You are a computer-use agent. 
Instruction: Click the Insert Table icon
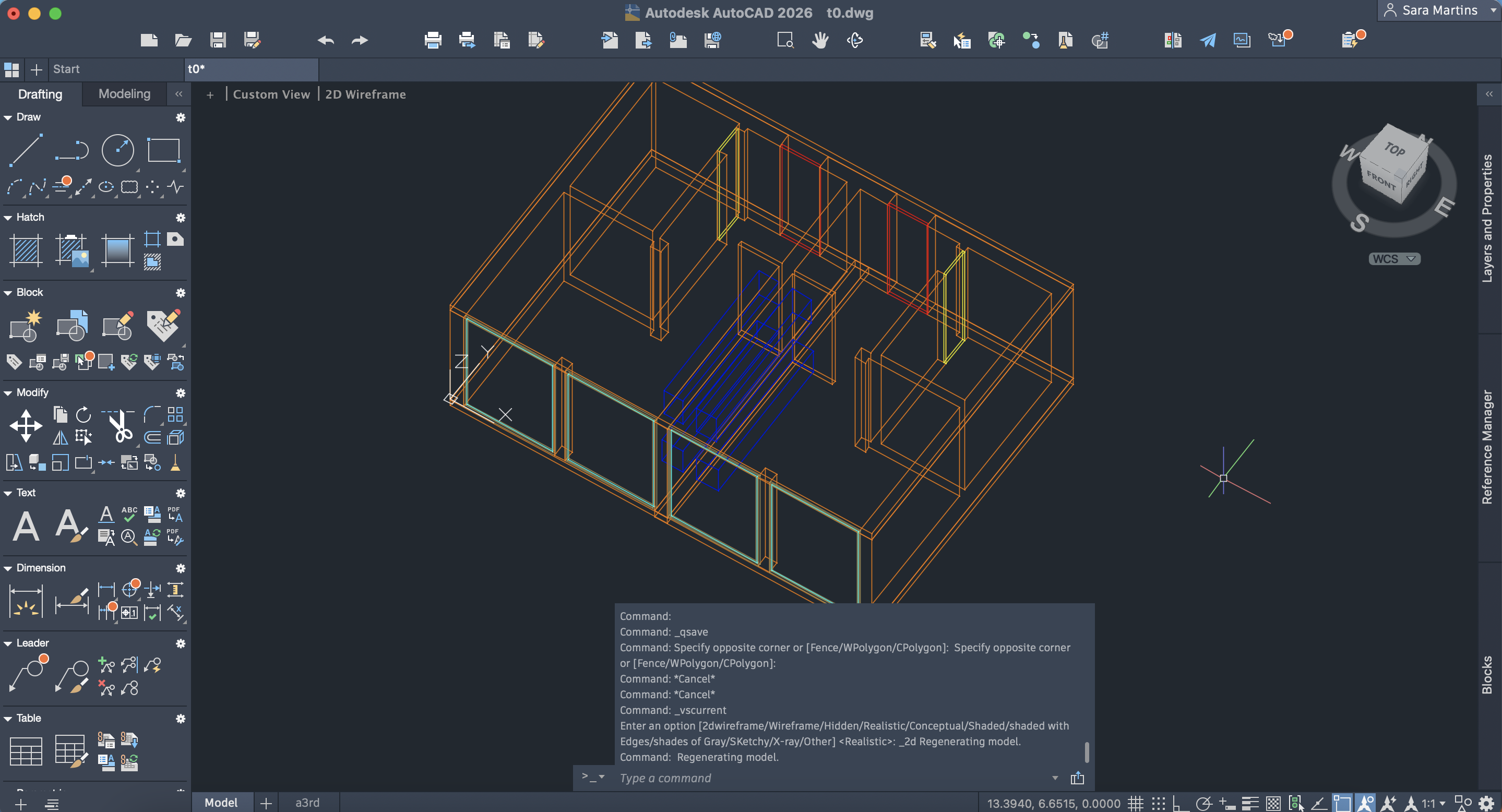point(26,751)
